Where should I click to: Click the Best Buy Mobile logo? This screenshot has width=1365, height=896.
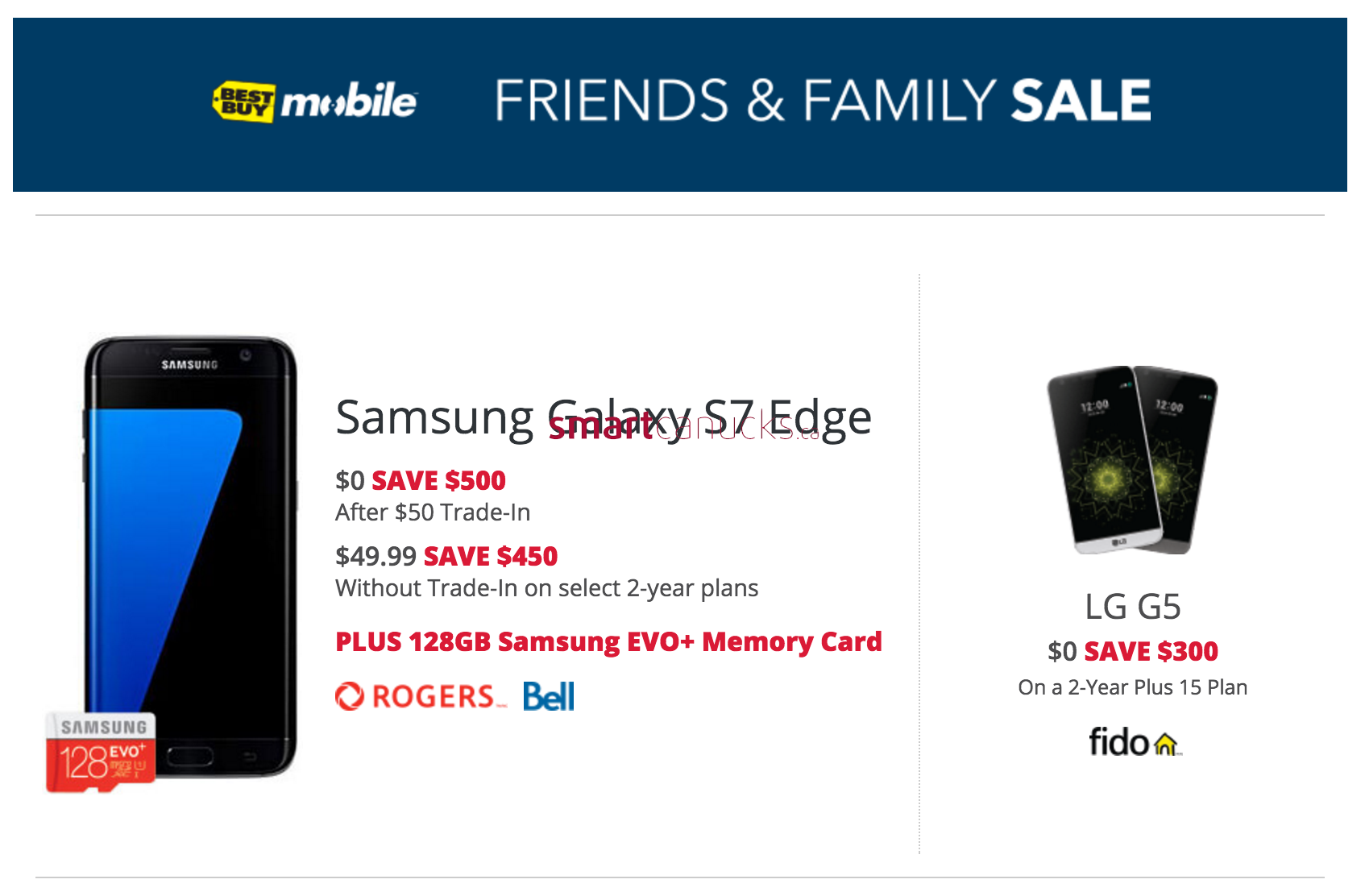[314, 102]
